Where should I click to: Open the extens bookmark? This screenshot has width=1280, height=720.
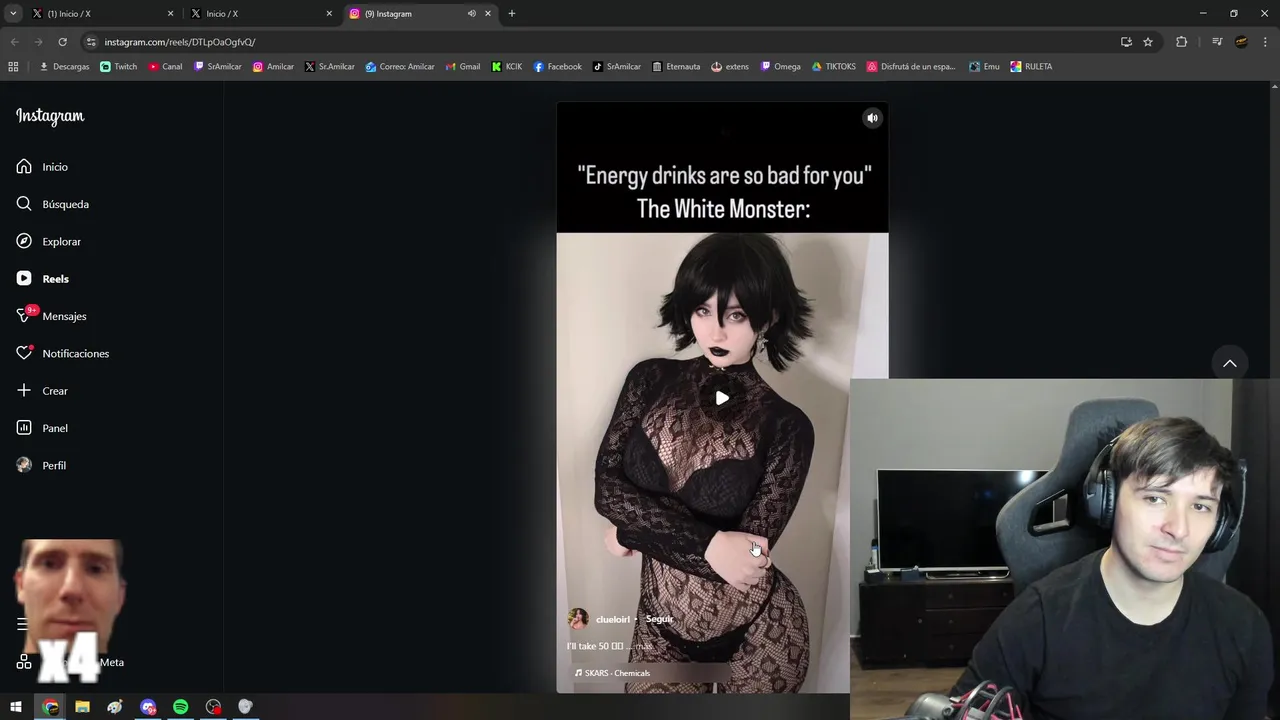point(730,67)
